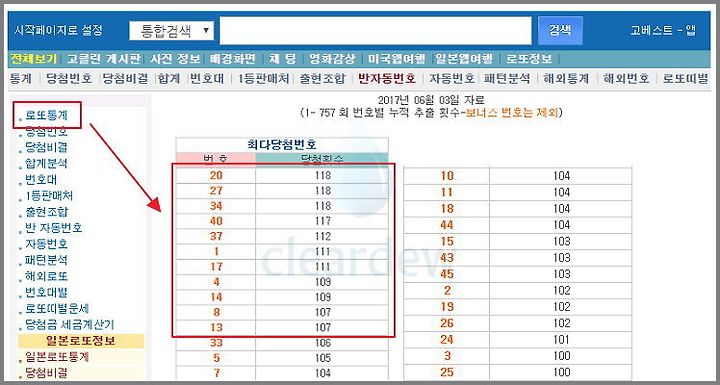Click the empty search input field
720x385 pixels.
click(x=375, y=31)
